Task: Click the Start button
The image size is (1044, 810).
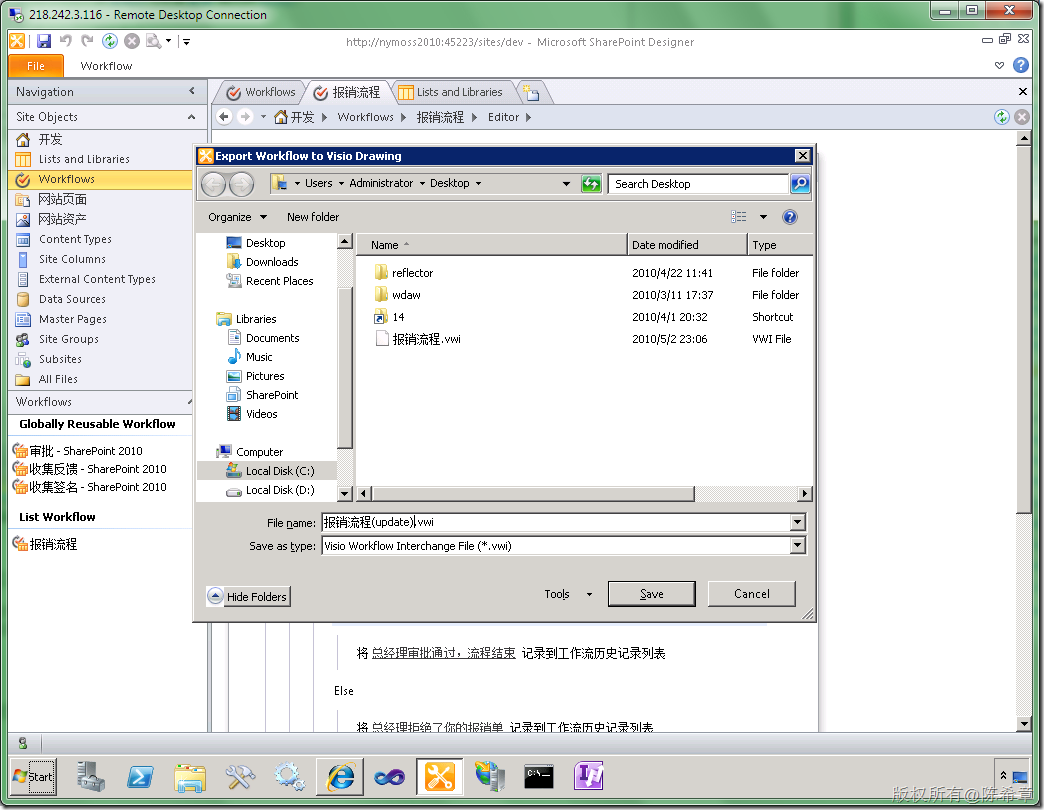Action: click(33, 777)
